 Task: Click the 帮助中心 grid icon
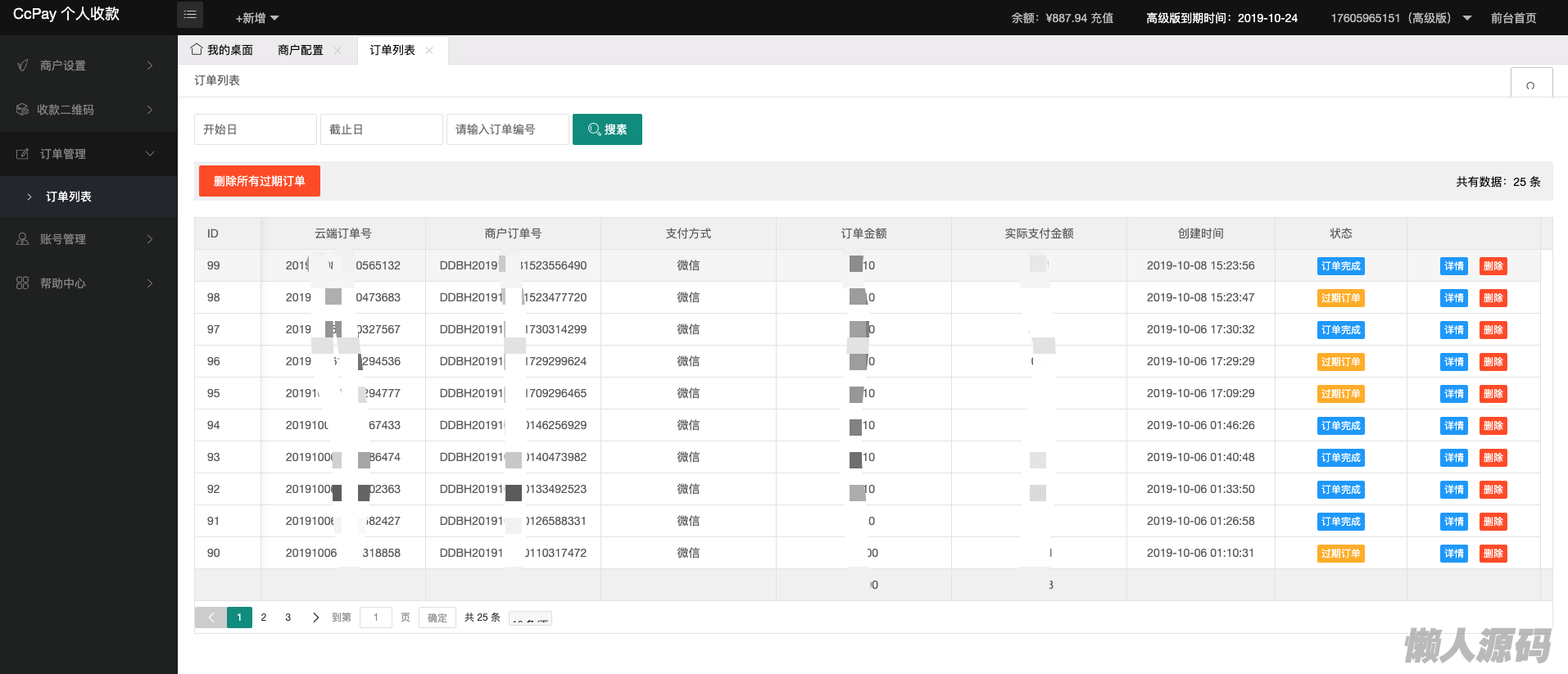point(23,283)
